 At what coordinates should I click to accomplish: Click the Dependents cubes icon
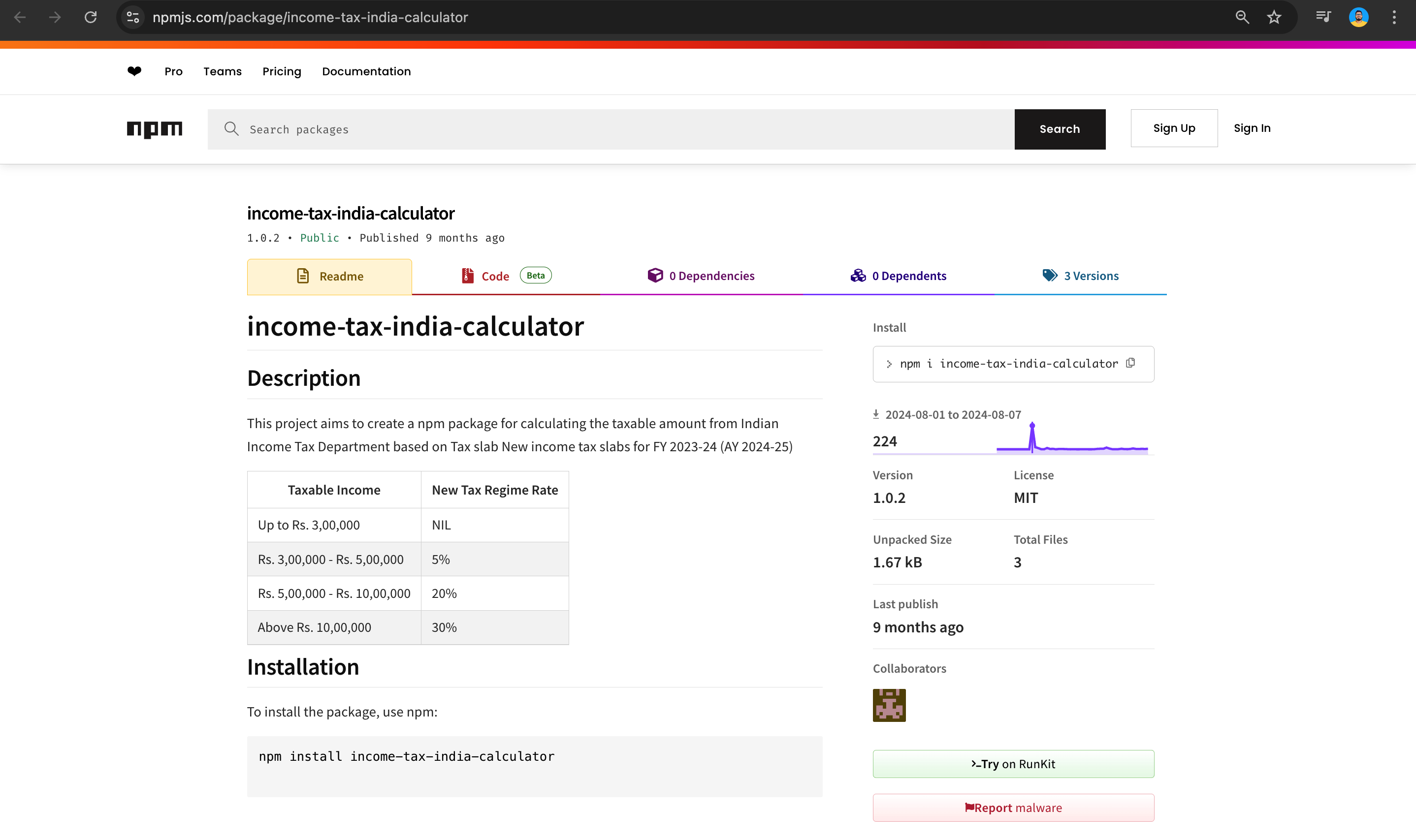click(858, 275)
